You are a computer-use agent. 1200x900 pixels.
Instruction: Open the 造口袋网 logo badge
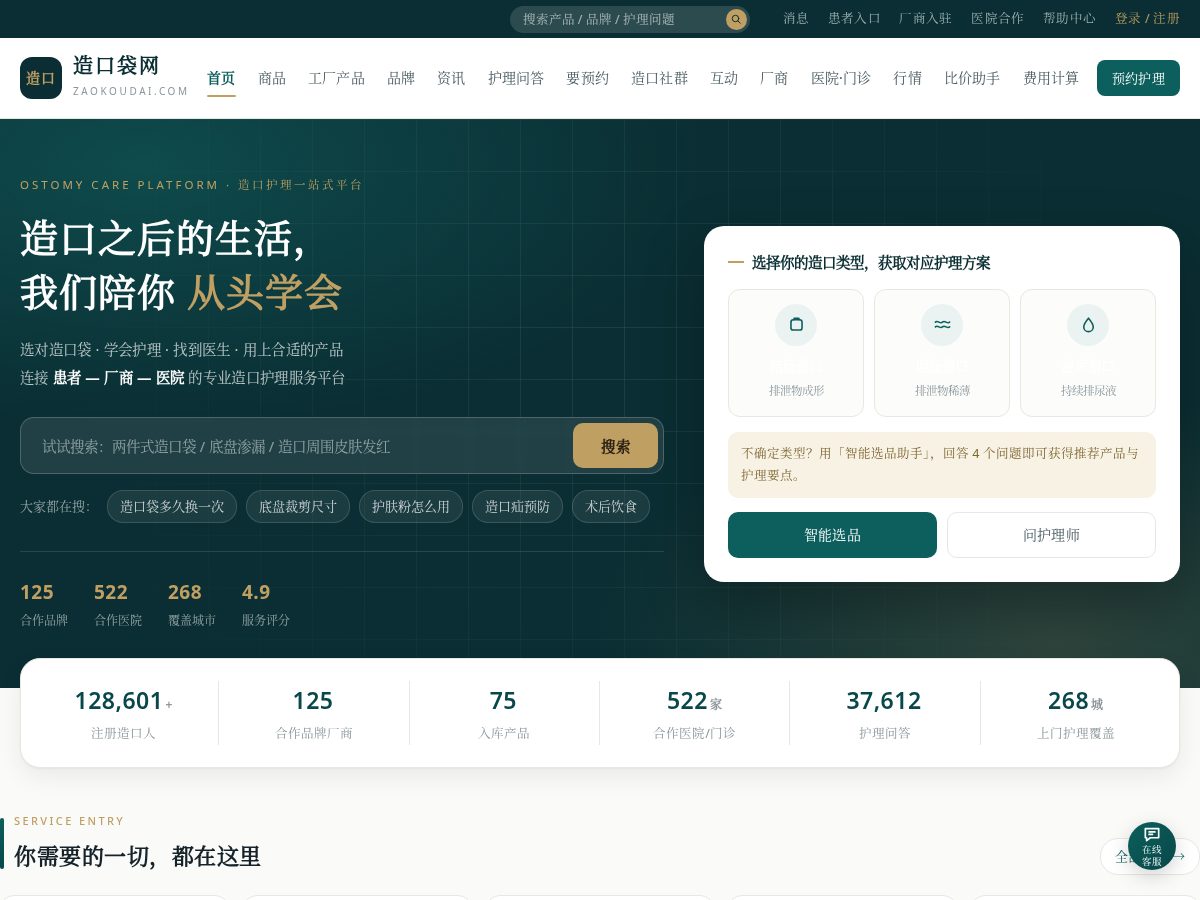[41, 78]
